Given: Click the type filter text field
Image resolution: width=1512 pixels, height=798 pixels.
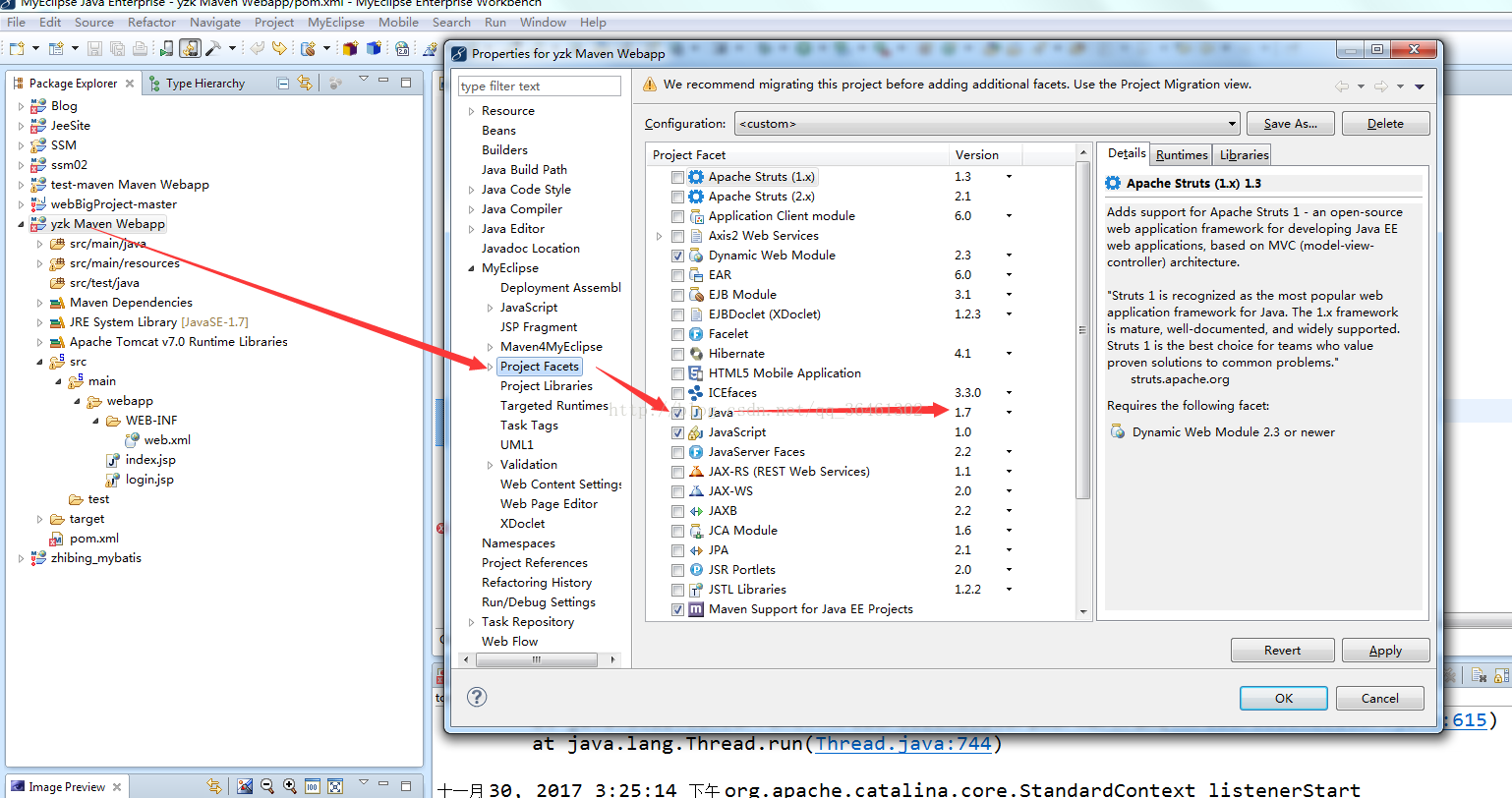Looking at the screenshot, I should pos(540,86).
